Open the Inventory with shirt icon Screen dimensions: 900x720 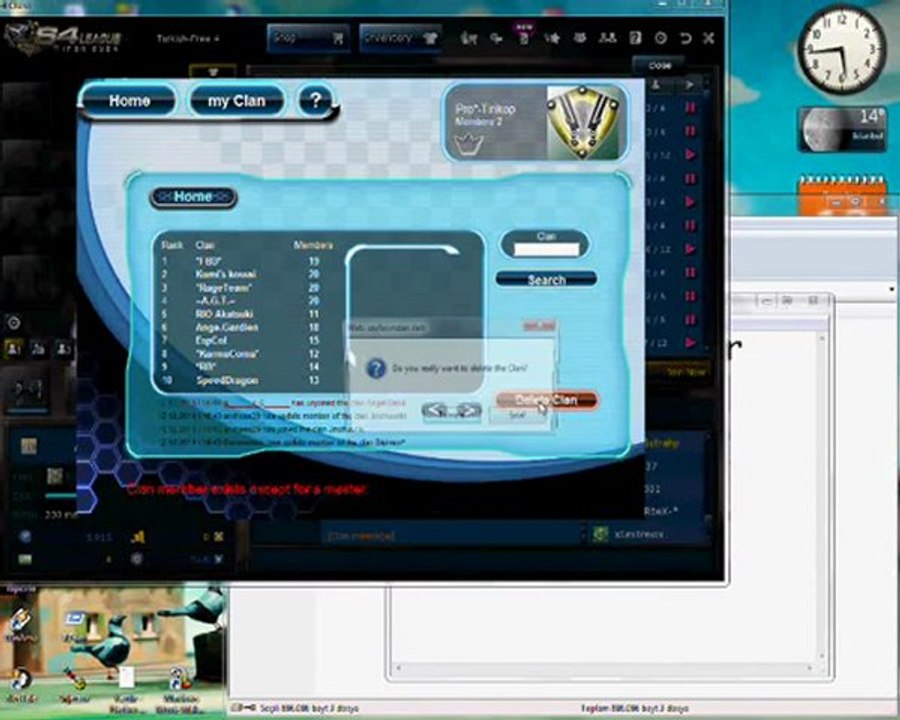[x=400, y=38]
